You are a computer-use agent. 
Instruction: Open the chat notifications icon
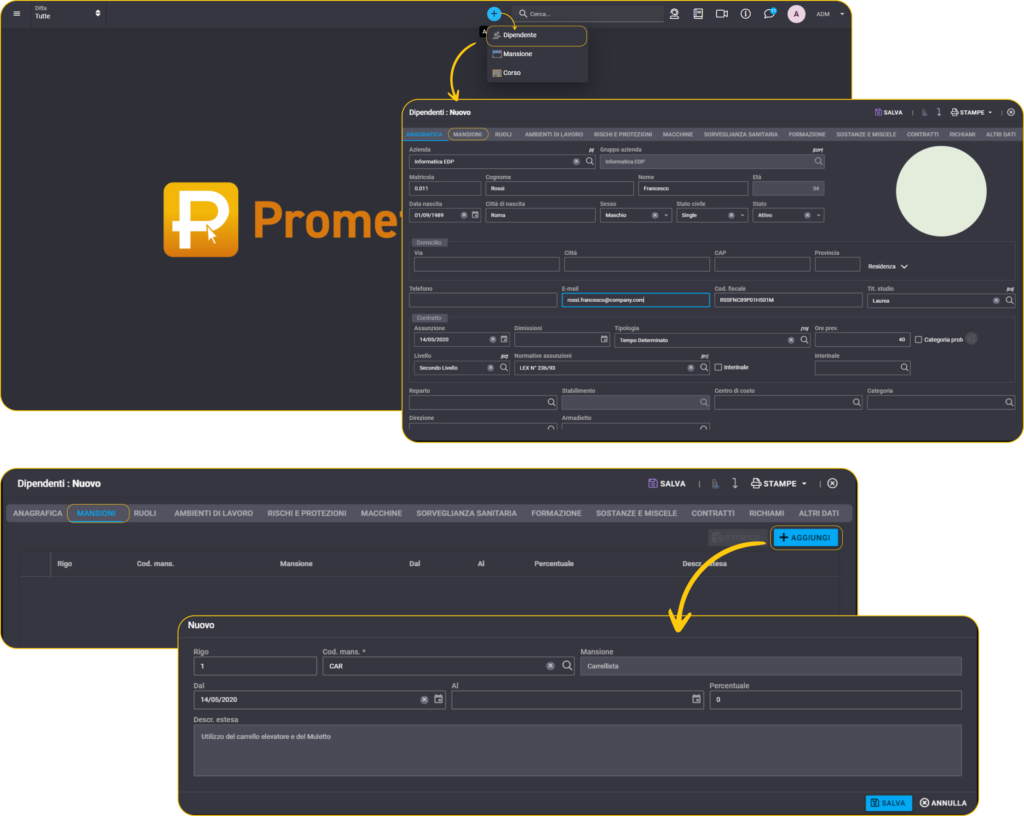point(769,14)
